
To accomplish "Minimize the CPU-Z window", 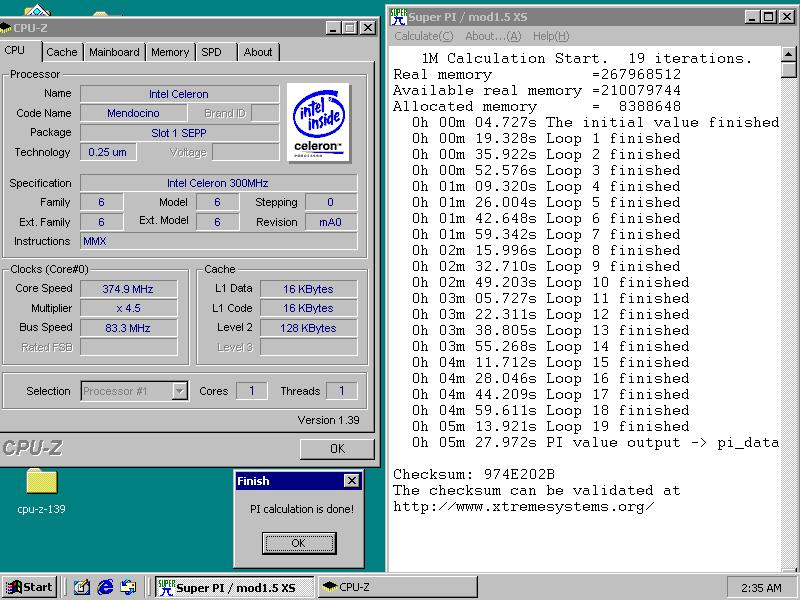I will click(x=333, y=28).
